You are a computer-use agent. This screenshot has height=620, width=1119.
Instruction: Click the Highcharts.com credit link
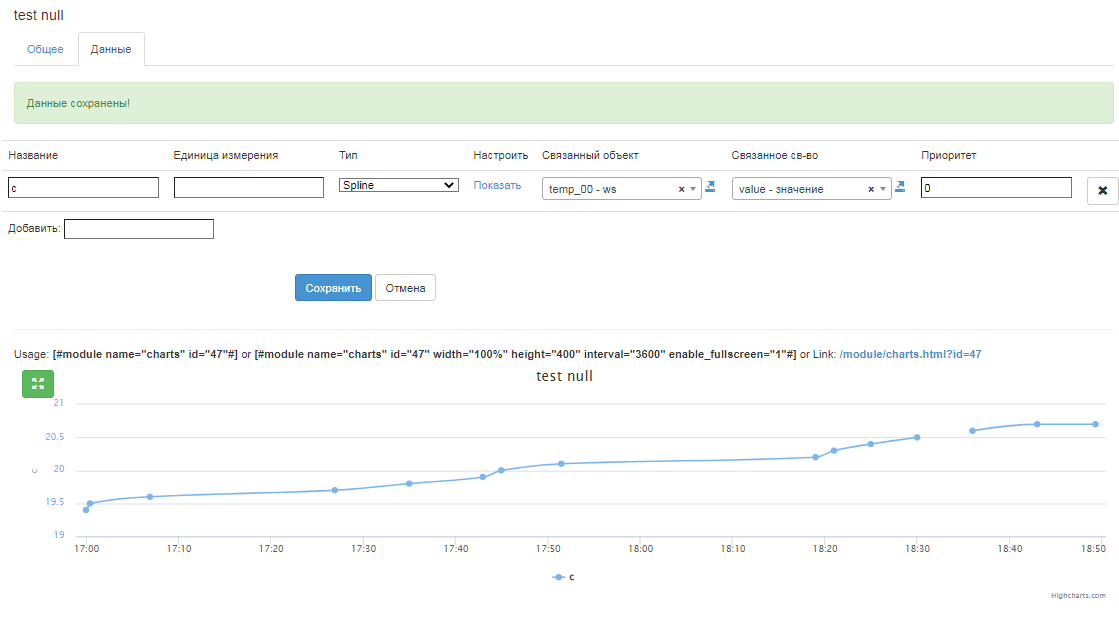pos(1078,595)
